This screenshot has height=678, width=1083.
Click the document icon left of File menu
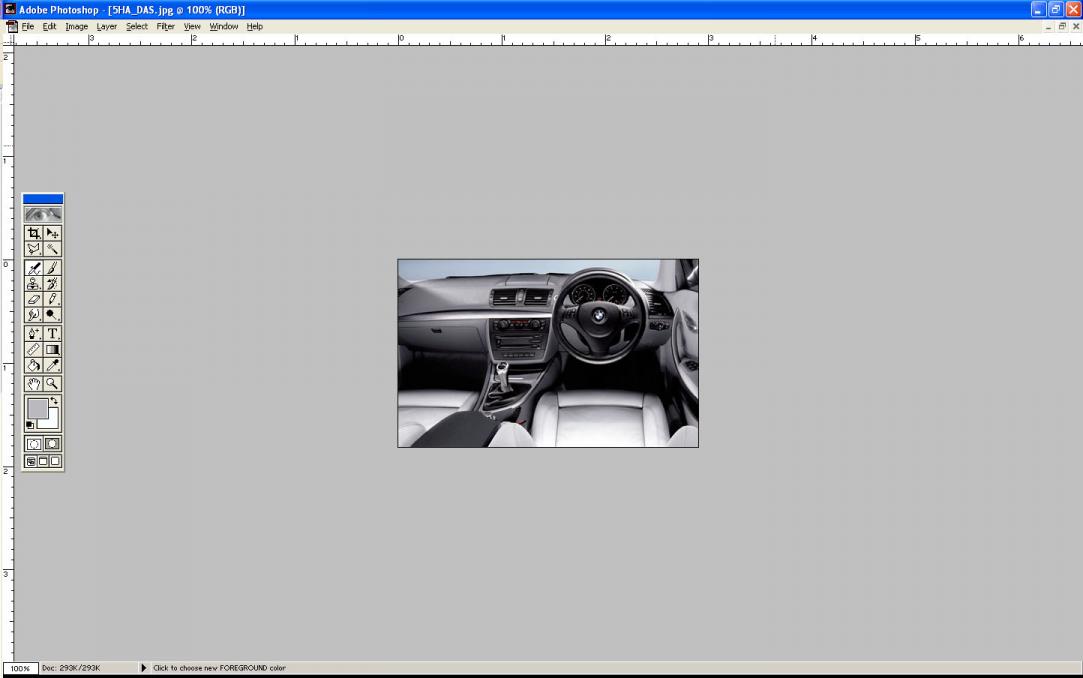tap(12, 27)
